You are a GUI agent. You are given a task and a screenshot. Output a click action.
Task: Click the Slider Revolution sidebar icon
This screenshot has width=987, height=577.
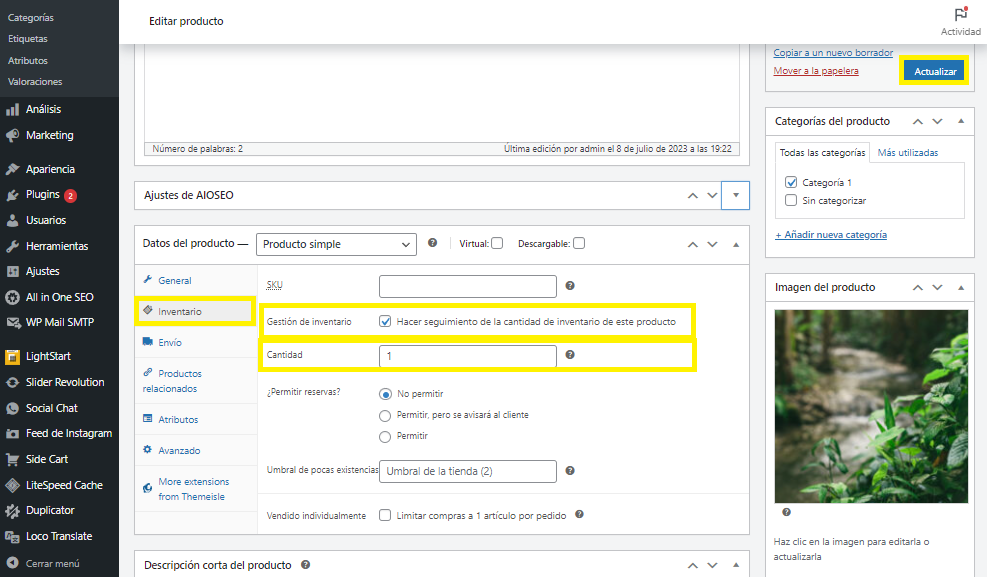[x=13, y=382]
